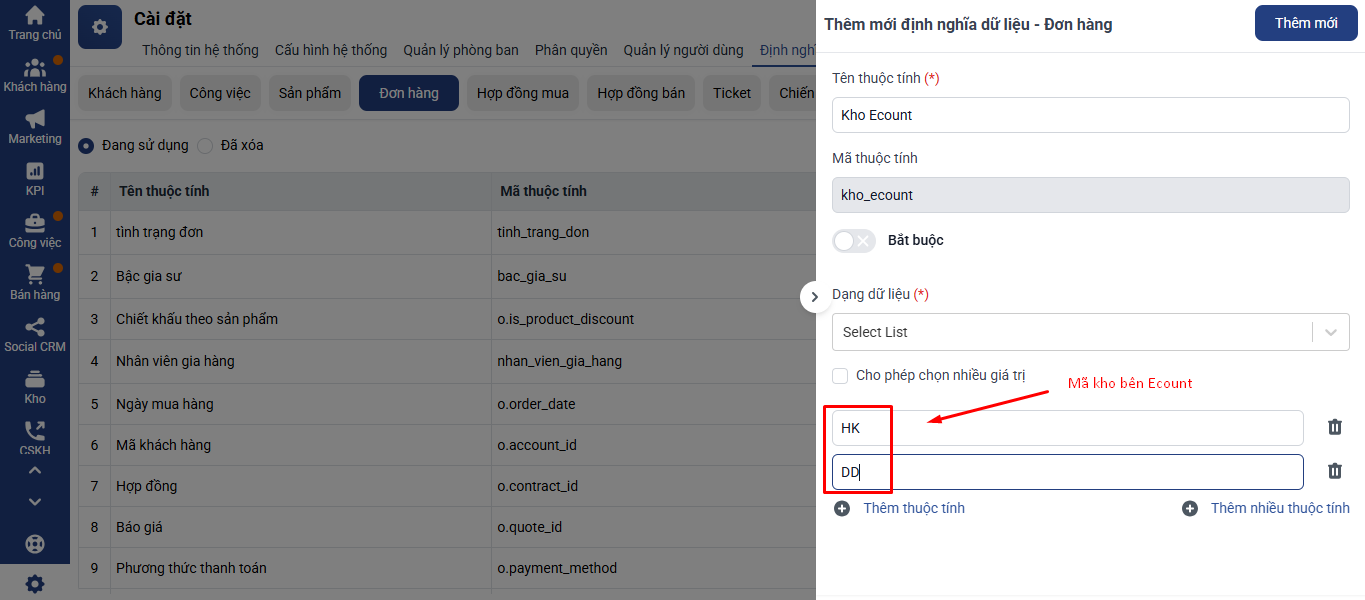Viewport: 1365px width, 600px height.
Task: Check Cho phép chọn nhiều giá trị
Action: coord(841,376)
